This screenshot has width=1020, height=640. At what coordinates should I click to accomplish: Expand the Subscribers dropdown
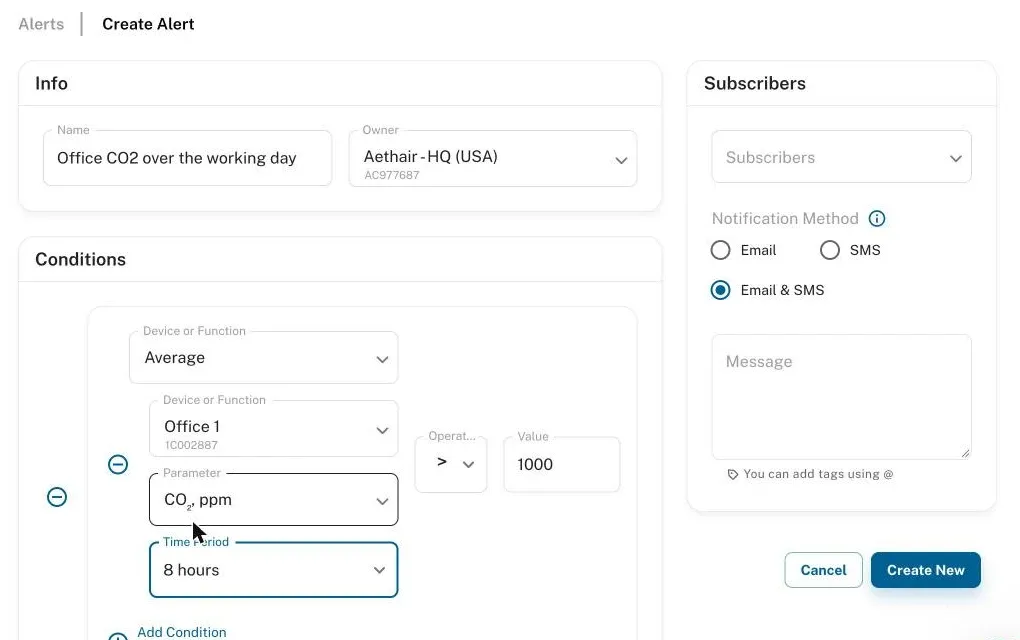point(841,157)
